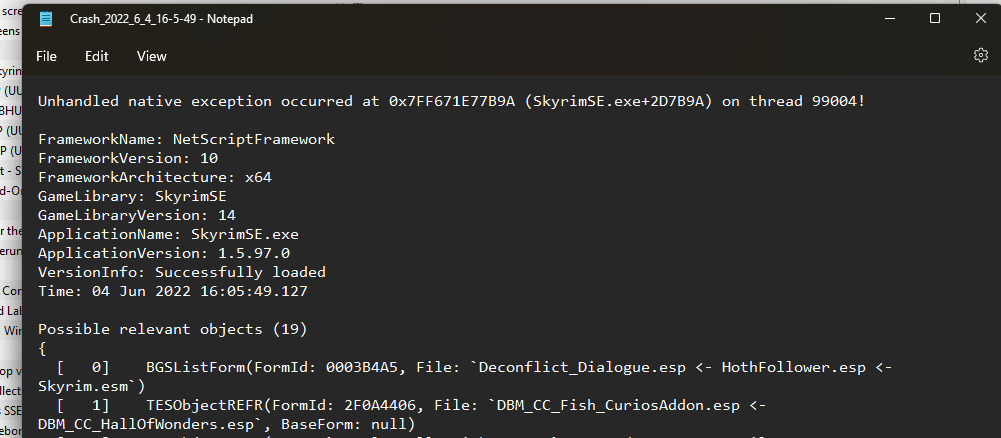Click the VersionInfo: Successfully loaded line

pyautogui.click(x=181, y=272)
